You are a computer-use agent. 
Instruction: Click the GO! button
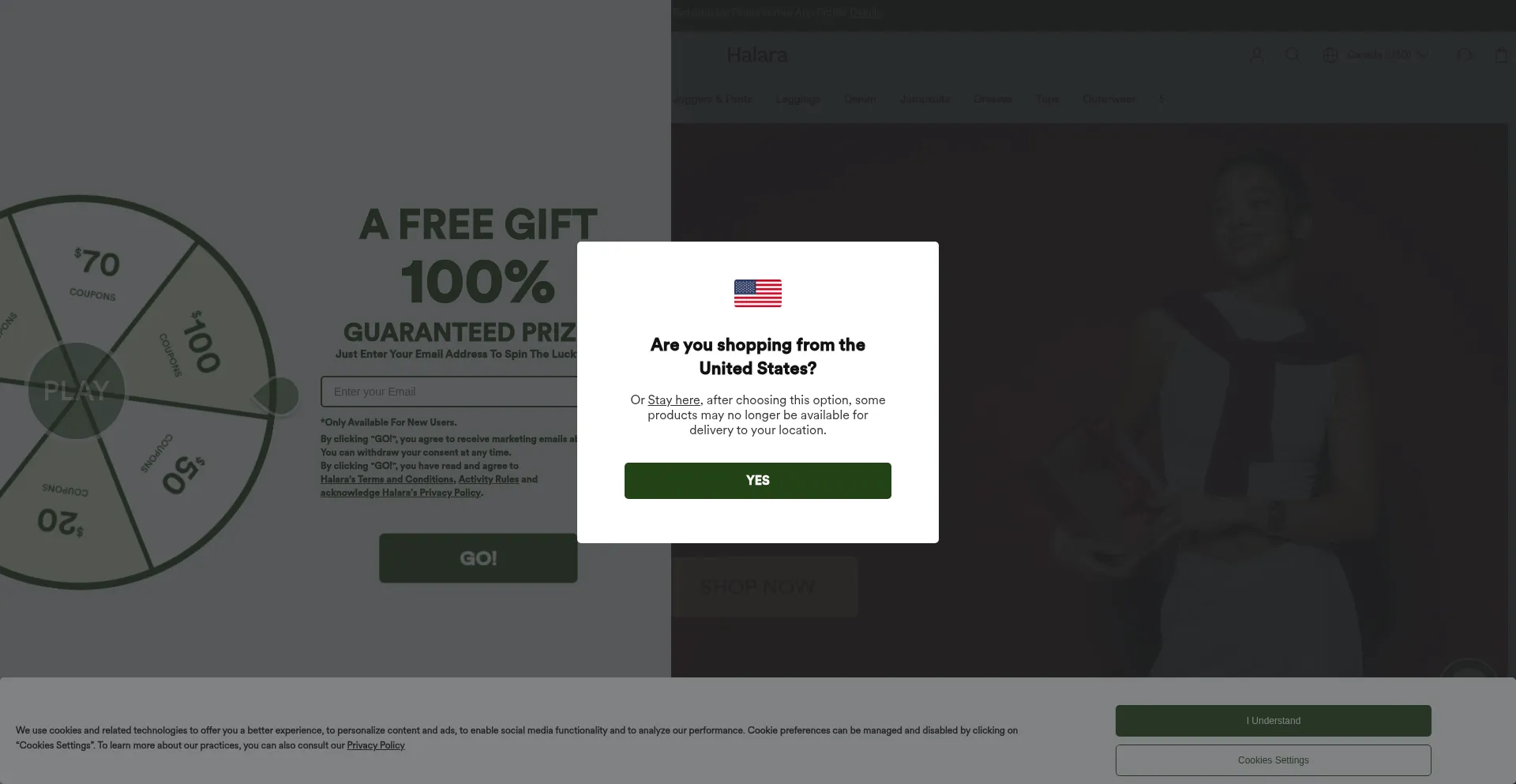[478, 558]
